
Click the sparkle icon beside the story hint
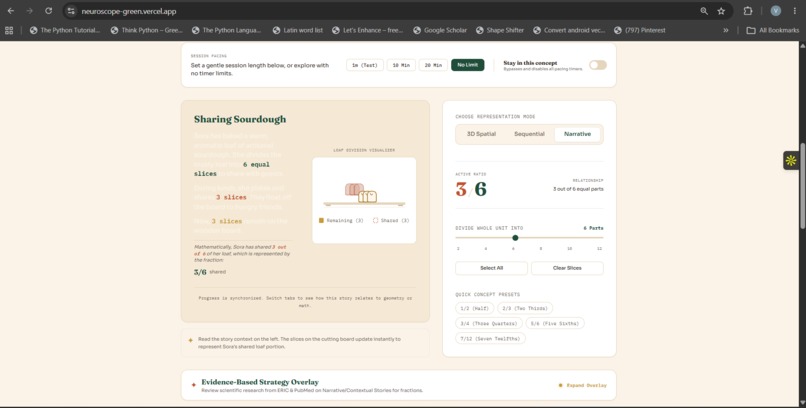[191, 340]
